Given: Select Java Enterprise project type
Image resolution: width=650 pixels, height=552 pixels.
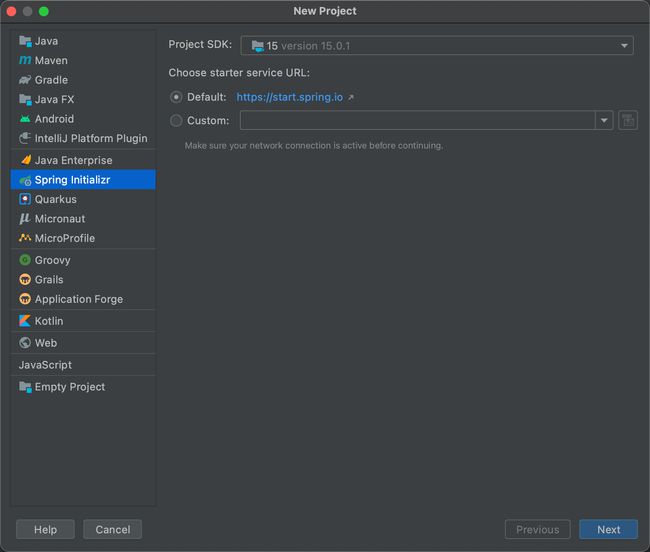Looking at the screenshot, I should tap(83, 160).
